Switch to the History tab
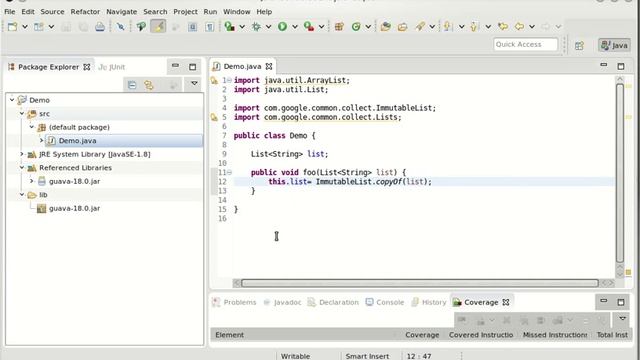640x360 pixels. pos(429,302)
